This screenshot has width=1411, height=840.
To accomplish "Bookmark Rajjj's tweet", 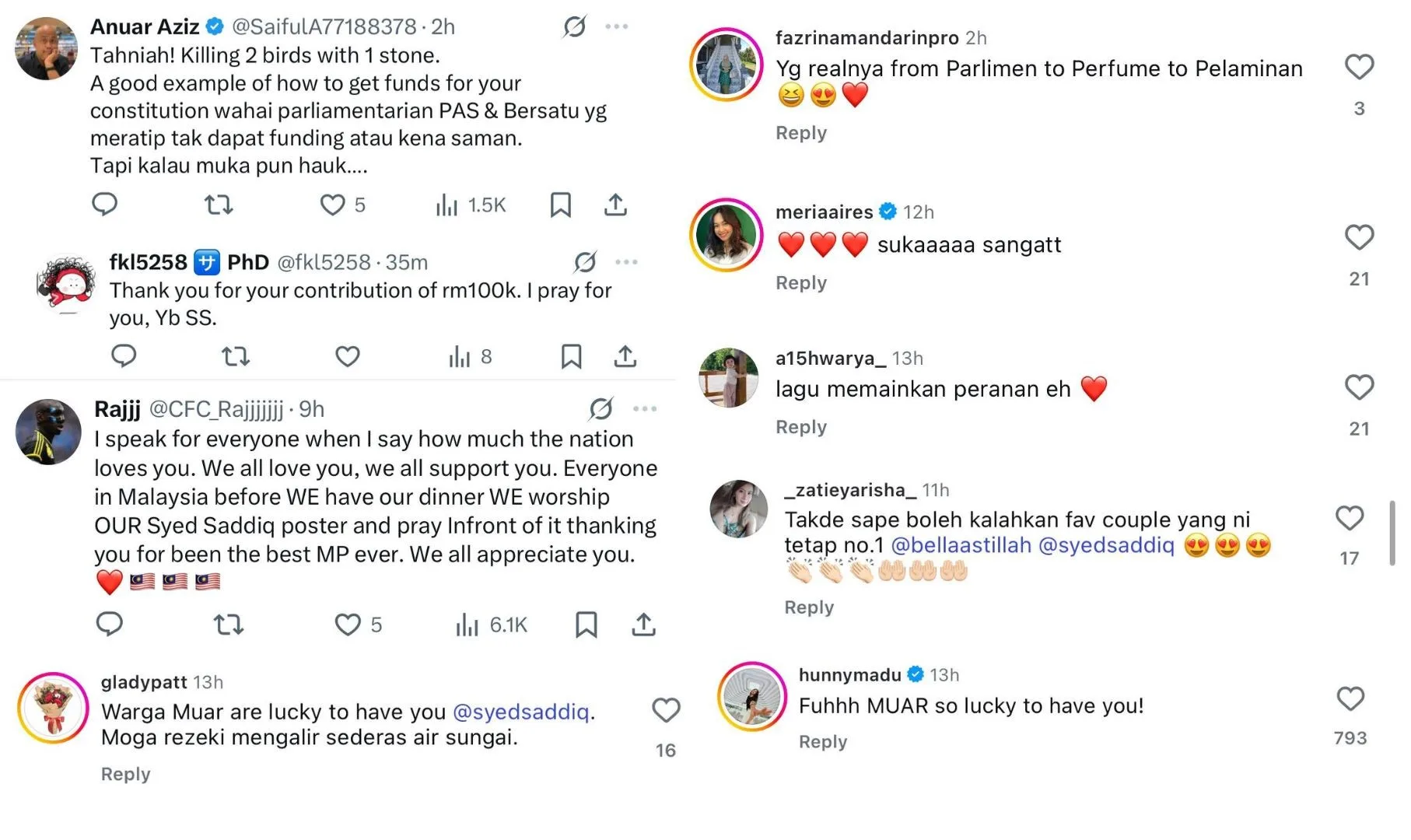I will point(586,625).
